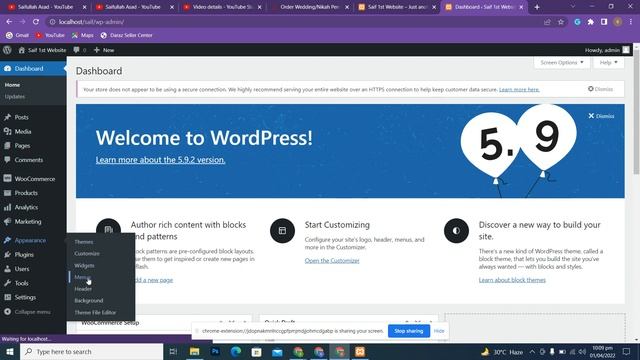Reload the page with refresh button
This screenshot has height=360, width=640.
[x=36, y=22]
